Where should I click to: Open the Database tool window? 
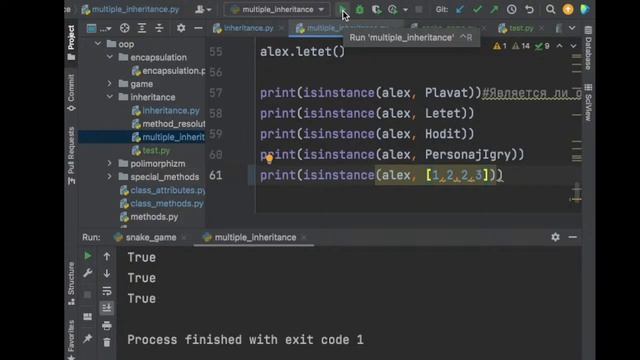click(x=588, y=48)
